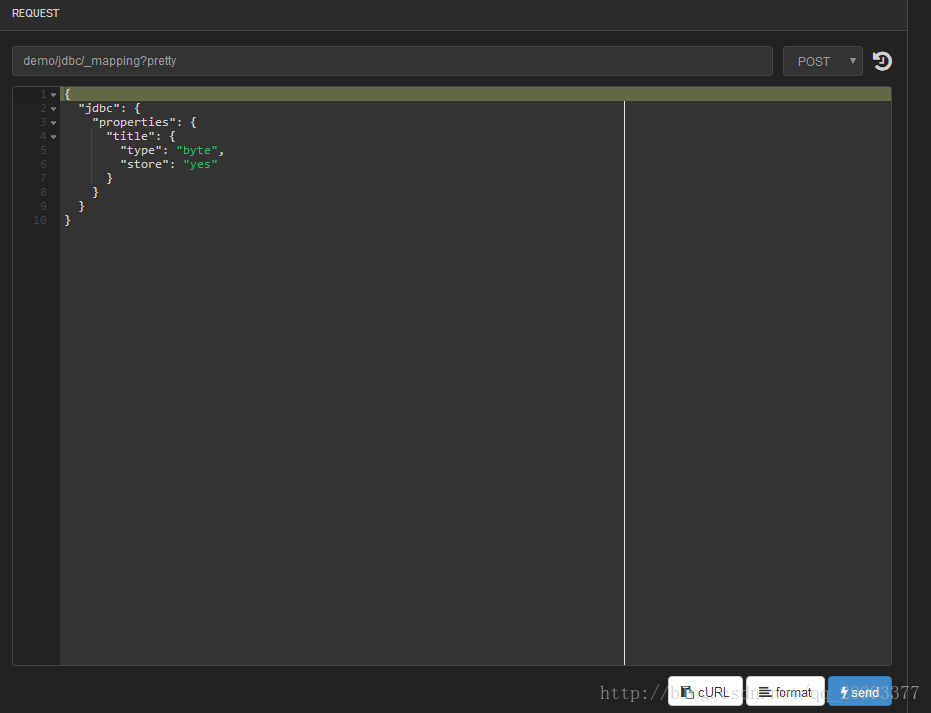Collapse the "title" block fold arrow
The height and width of the screenshot is (713, 931).
(53, 137)
